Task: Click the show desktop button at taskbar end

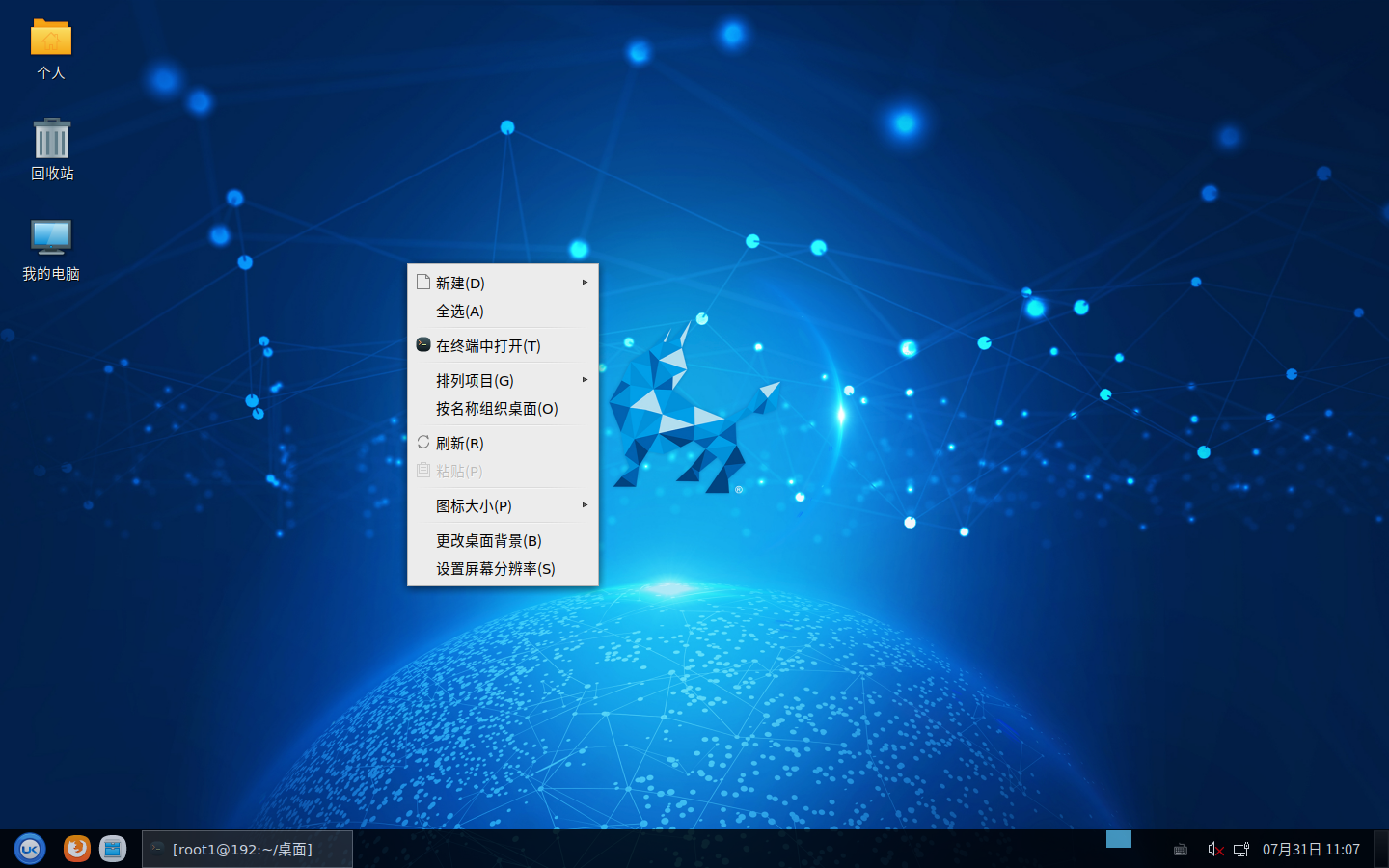Action: coord(1381,849)
